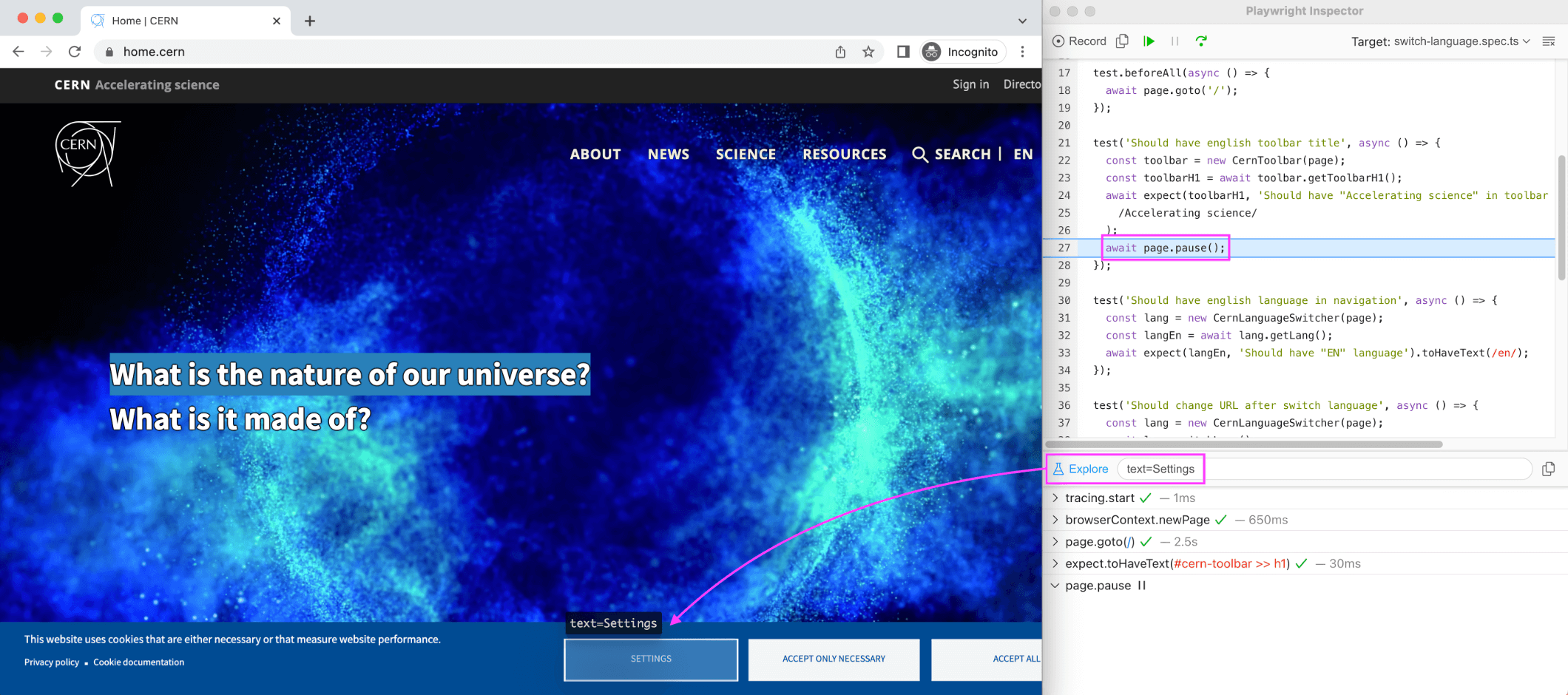Screen dimensions: 1568x695
Task: Click line number 31 in code gutter
Action: [1064, 318]
